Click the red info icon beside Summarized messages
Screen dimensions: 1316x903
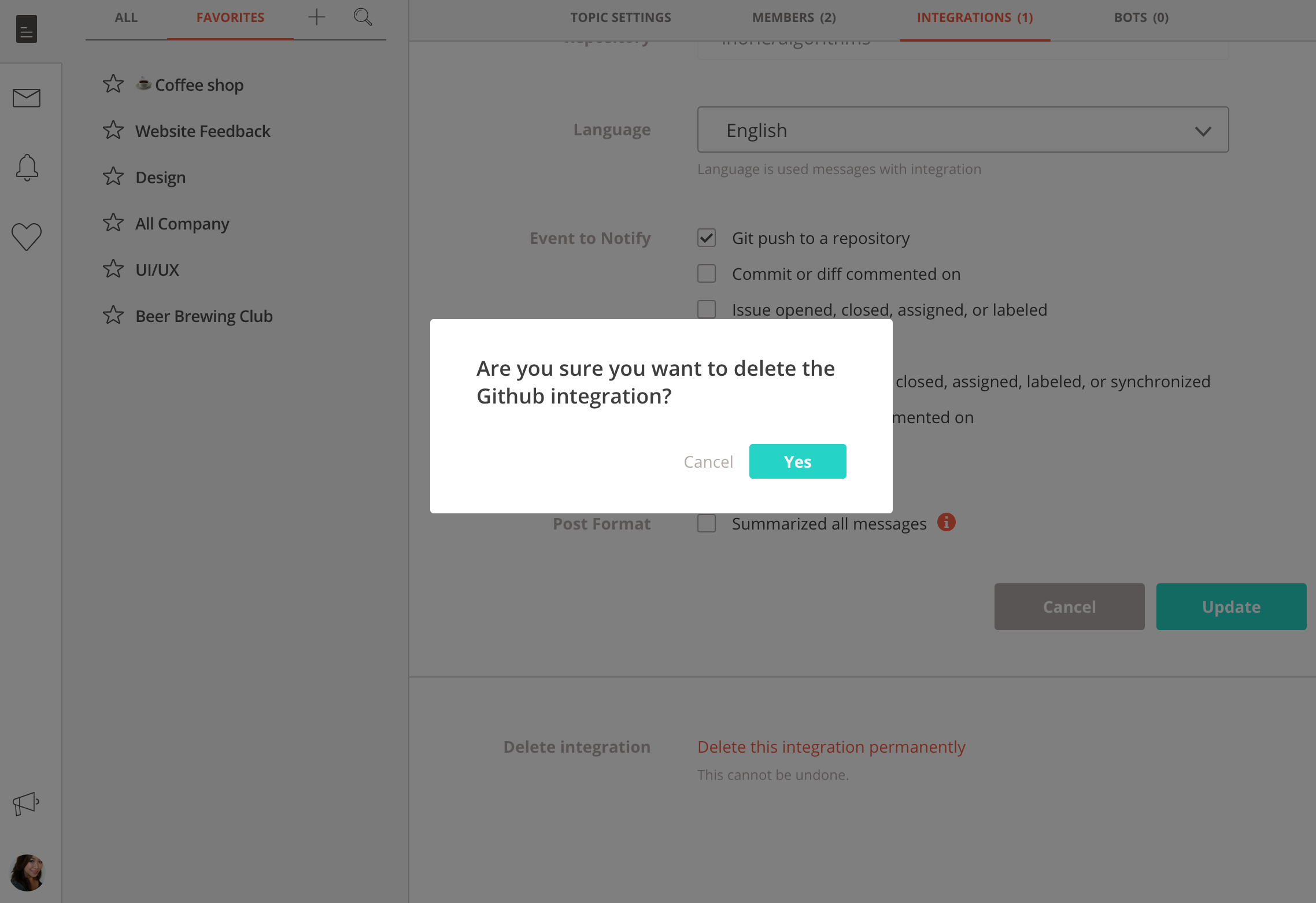click(x=947, y=522)
